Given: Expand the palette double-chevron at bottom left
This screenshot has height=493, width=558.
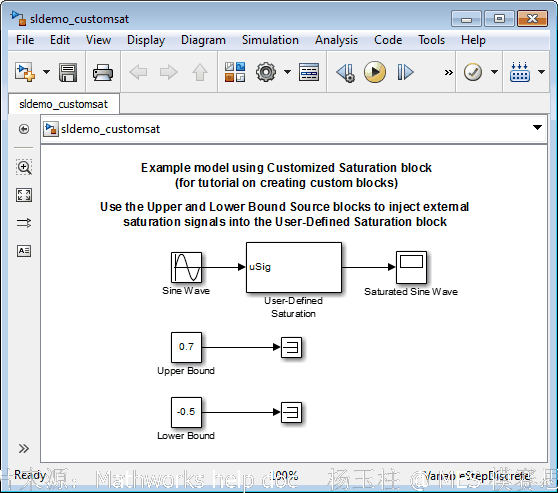Looking at the screenshot, I should point(23,449).
